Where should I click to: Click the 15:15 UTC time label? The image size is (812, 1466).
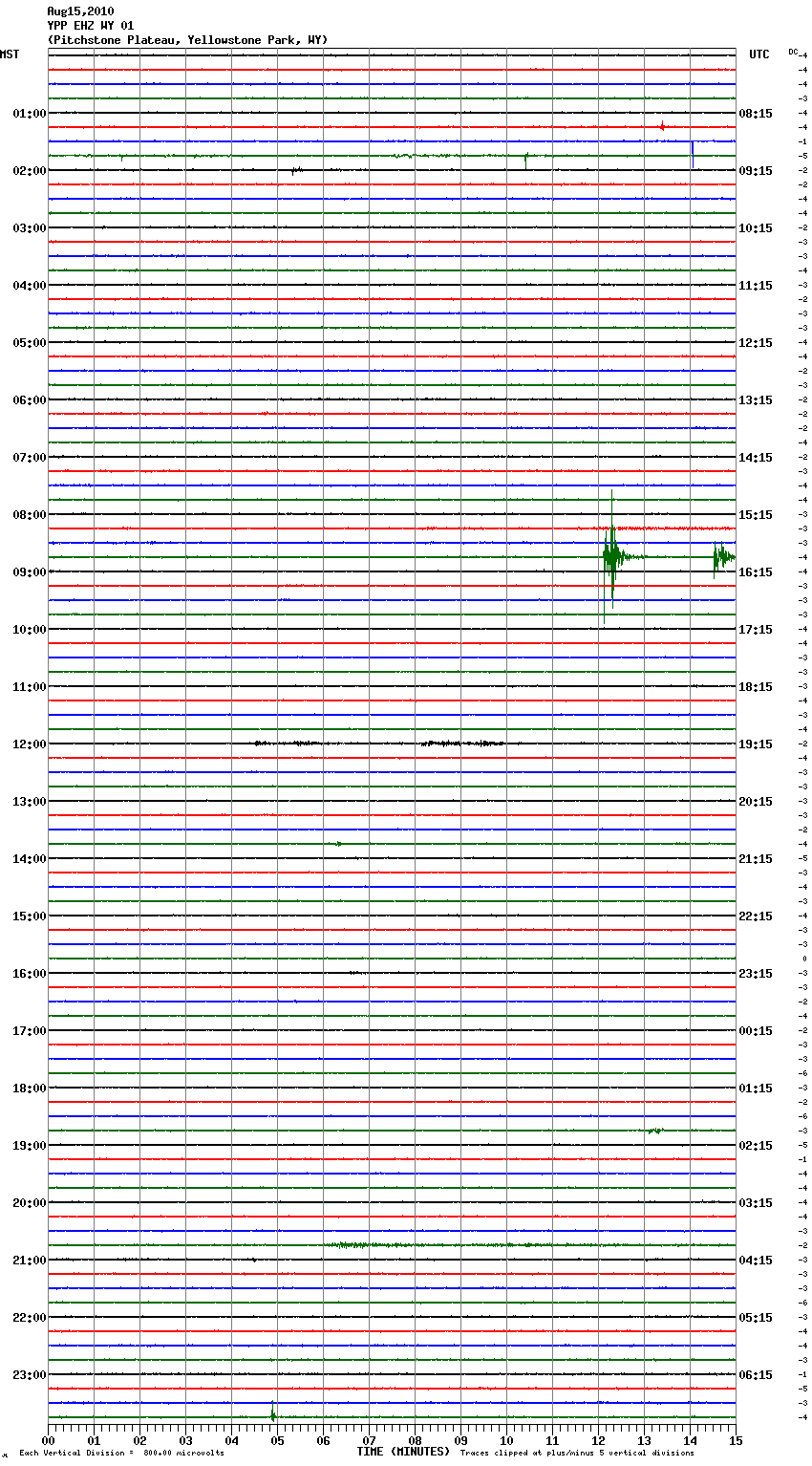tap(756, 515)
